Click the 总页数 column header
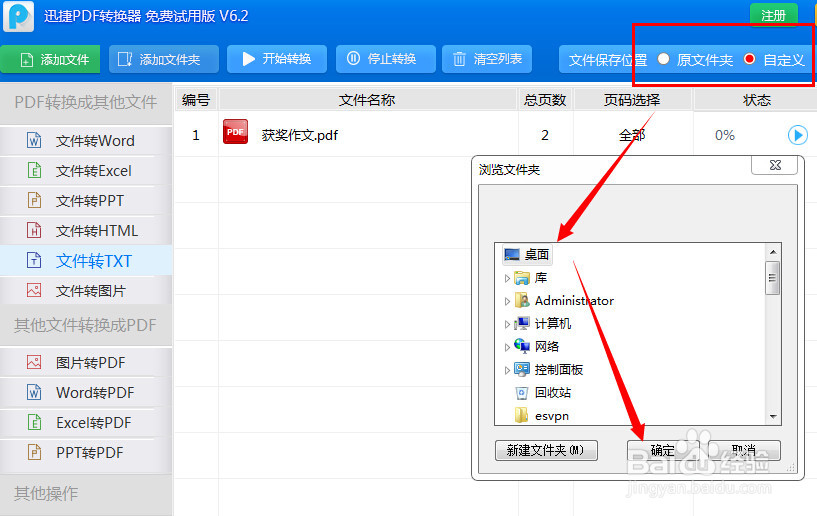The width and height of the screenshot is (817, 516). click(x=545, y=100)
